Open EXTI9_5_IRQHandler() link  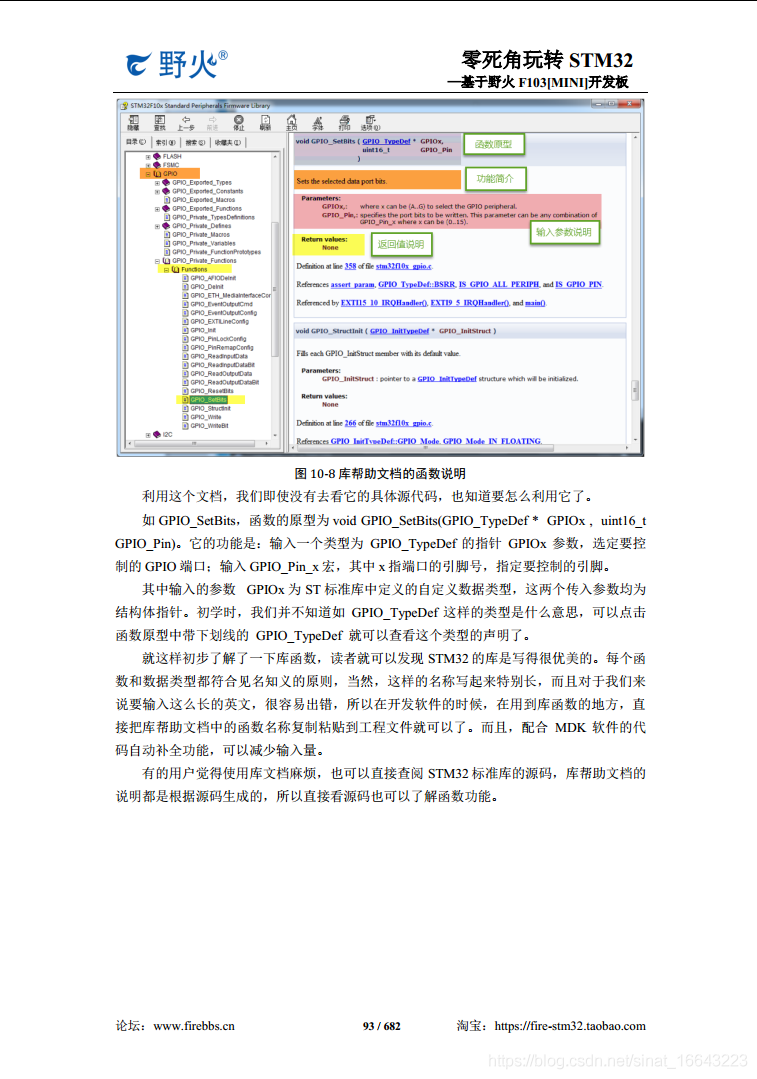tap(470, 303)
